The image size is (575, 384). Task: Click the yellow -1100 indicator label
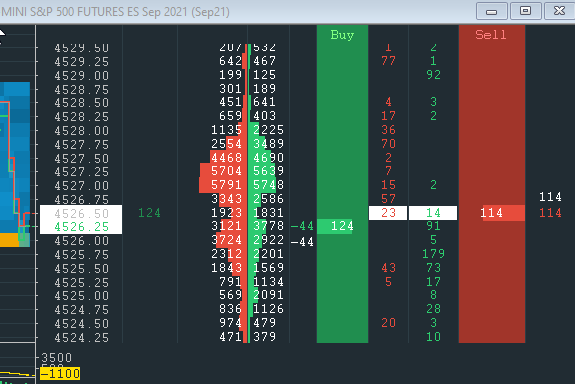coord(60,374)
